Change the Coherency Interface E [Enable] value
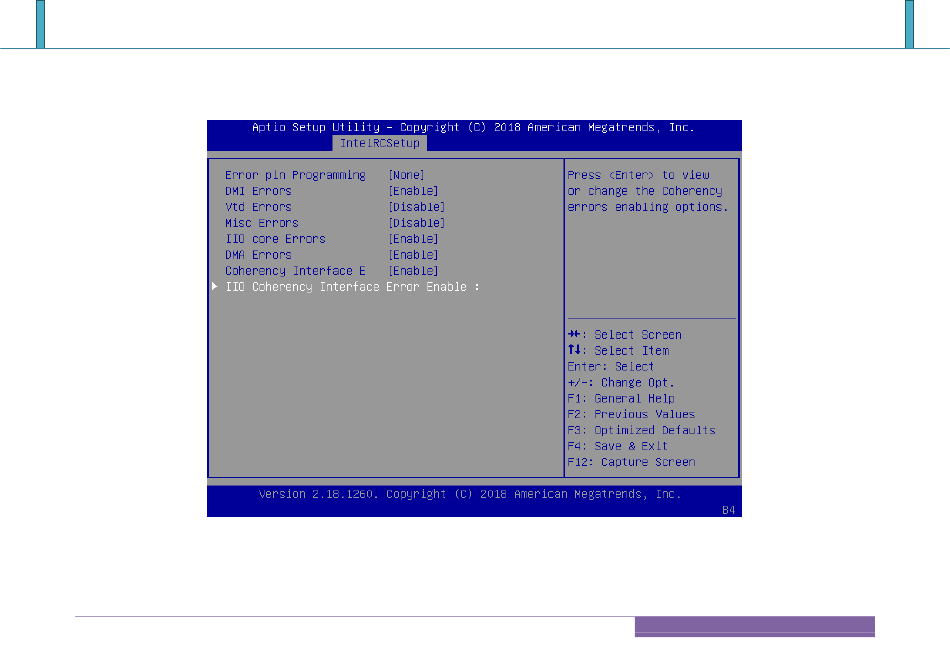The width and height of the screenshot is (950, 672). 413,271
